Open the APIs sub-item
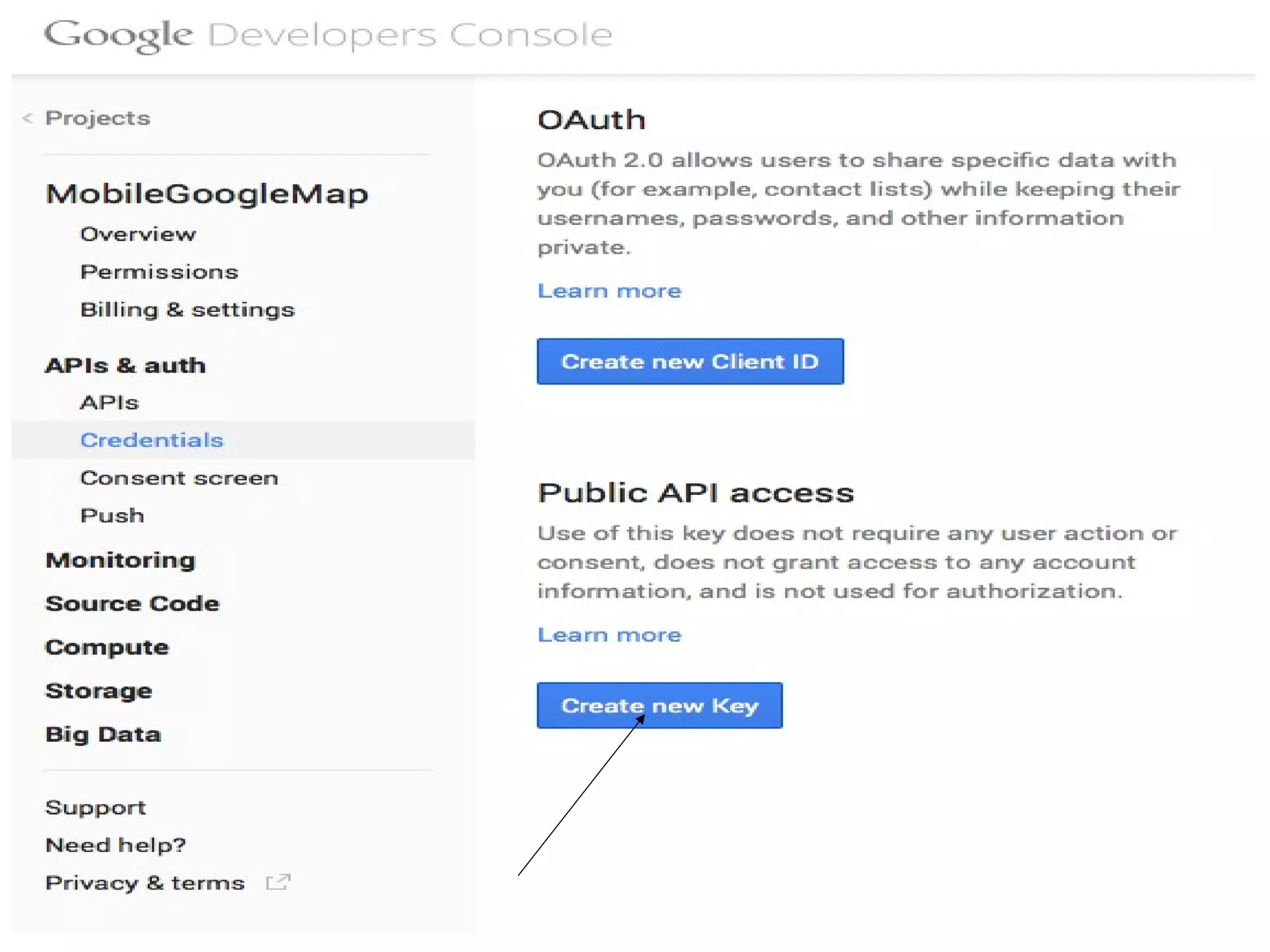 pyautogui.click(x=109, y=403)
